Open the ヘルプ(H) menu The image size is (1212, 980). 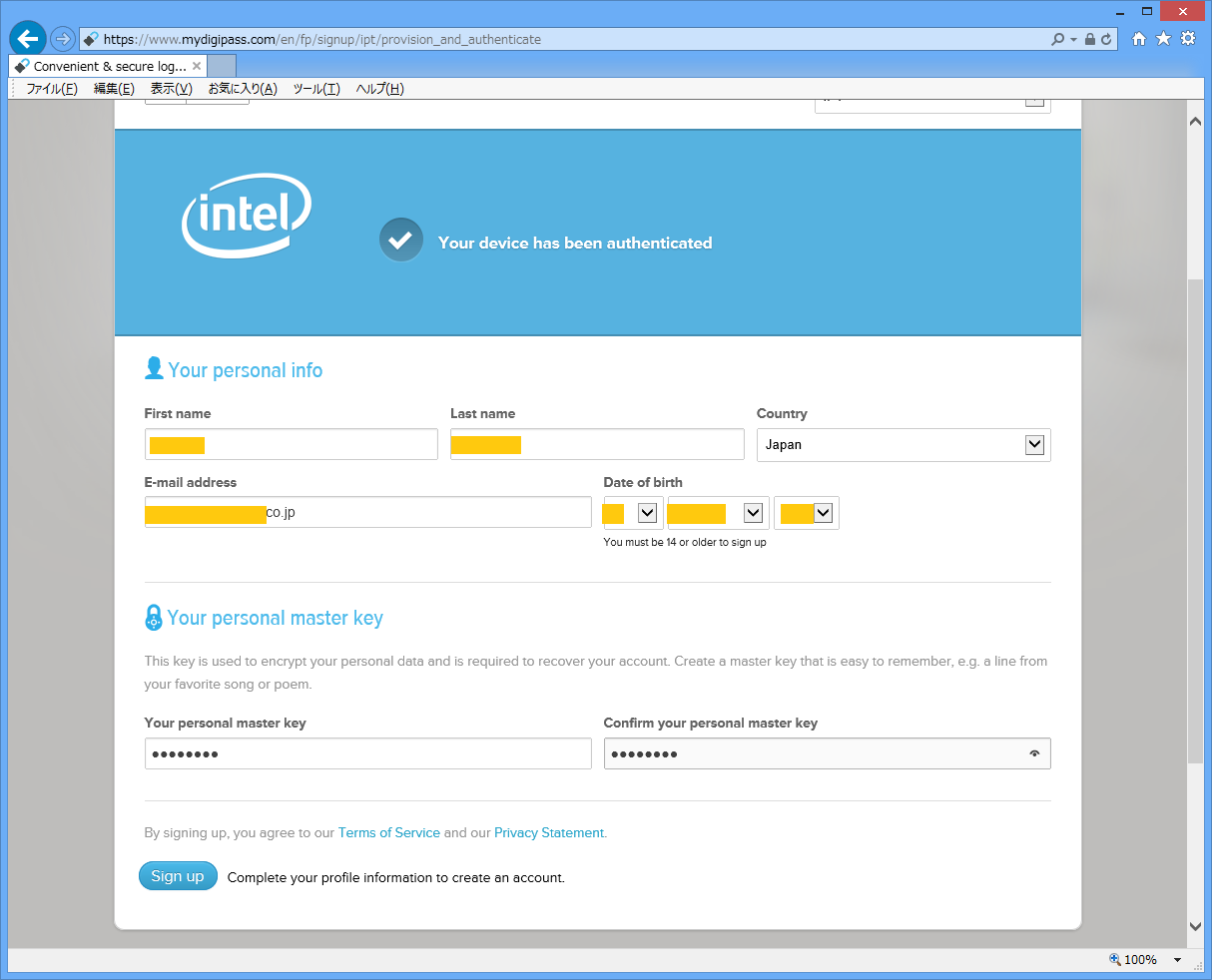point(379,89)
